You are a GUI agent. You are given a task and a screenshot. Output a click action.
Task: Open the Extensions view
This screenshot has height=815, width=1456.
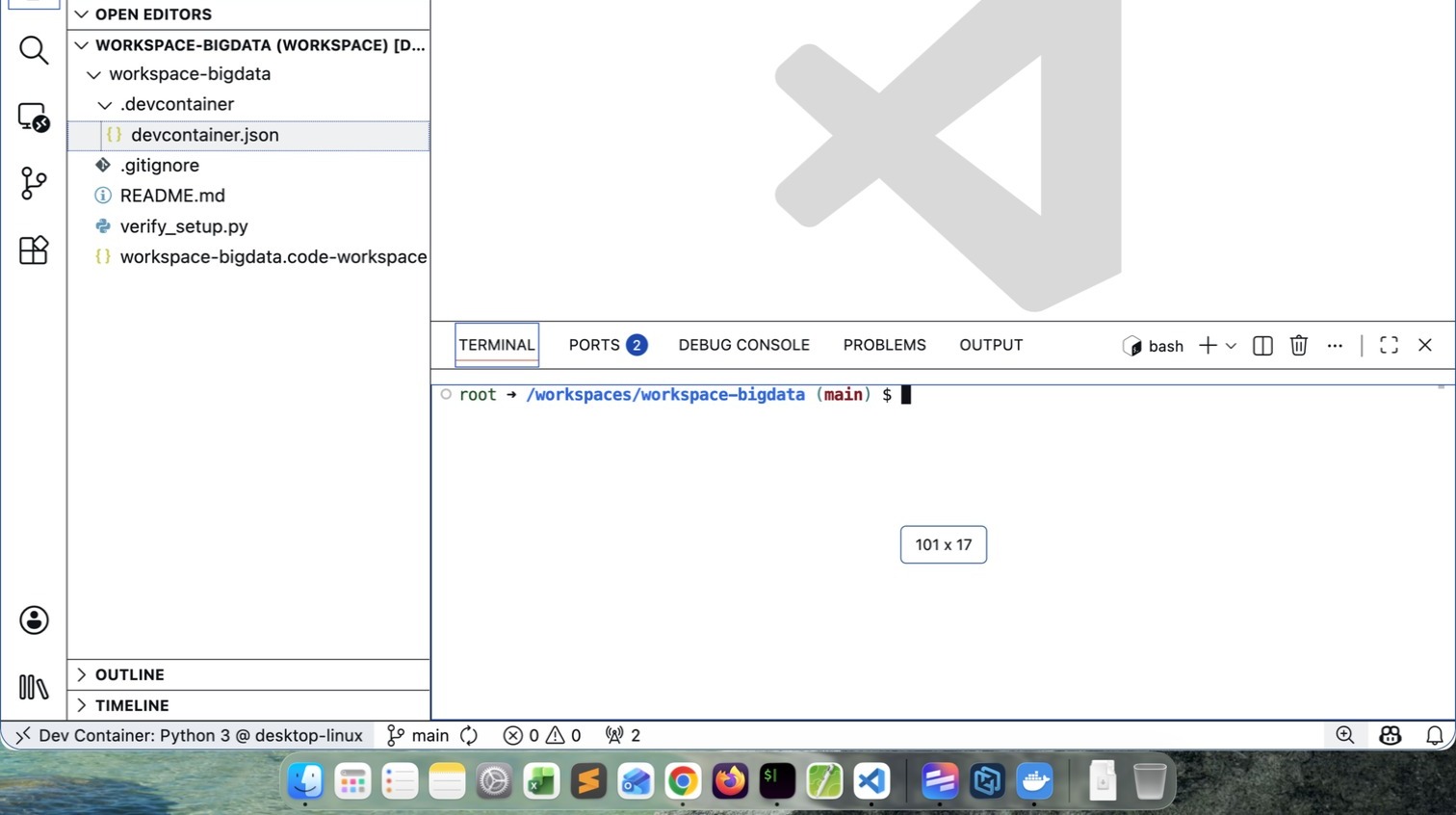click(x=34, y=250)
